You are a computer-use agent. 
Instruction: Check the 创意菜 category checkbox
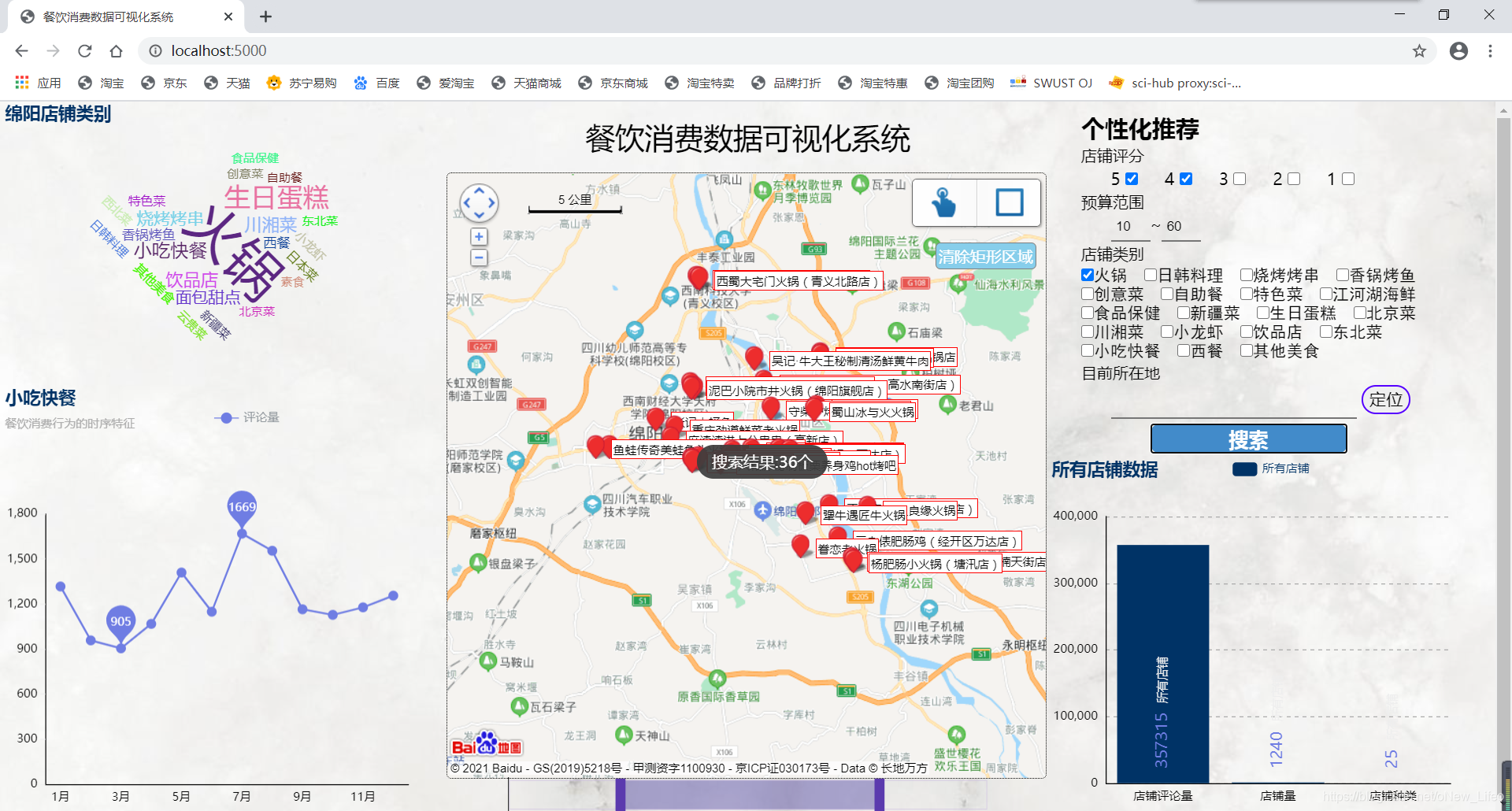coord(1088,294)
